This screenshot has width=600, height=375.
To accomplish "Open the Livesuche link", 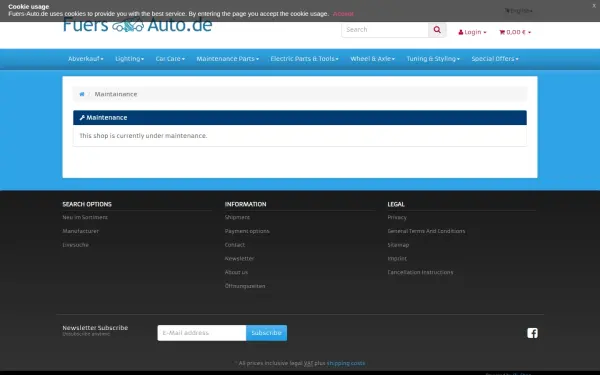I will point(75,245).
